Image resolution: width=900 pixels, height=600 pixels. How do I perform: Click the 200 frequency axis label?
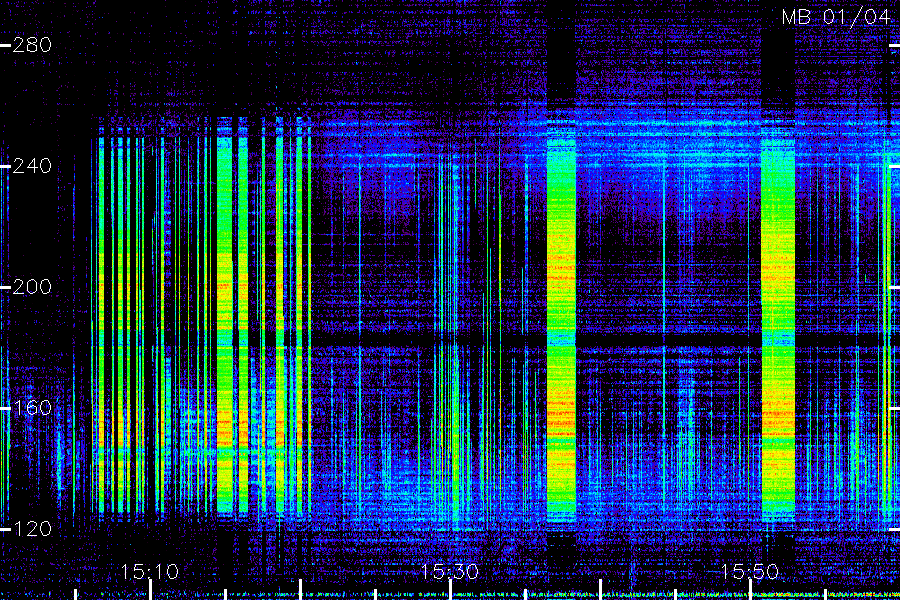pyautogui.click(x=32, y=287)
